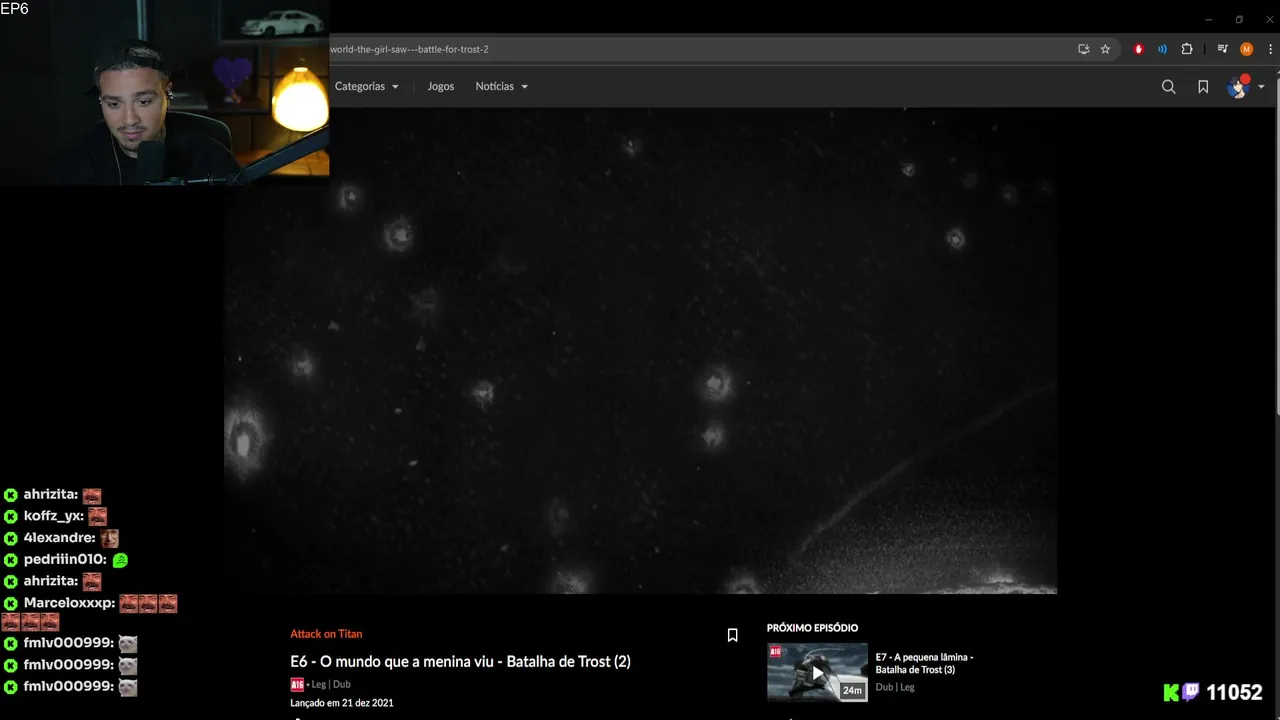Open the Notícias dropdown menu
Viewport: 1280px width, 720px height.
501,86
